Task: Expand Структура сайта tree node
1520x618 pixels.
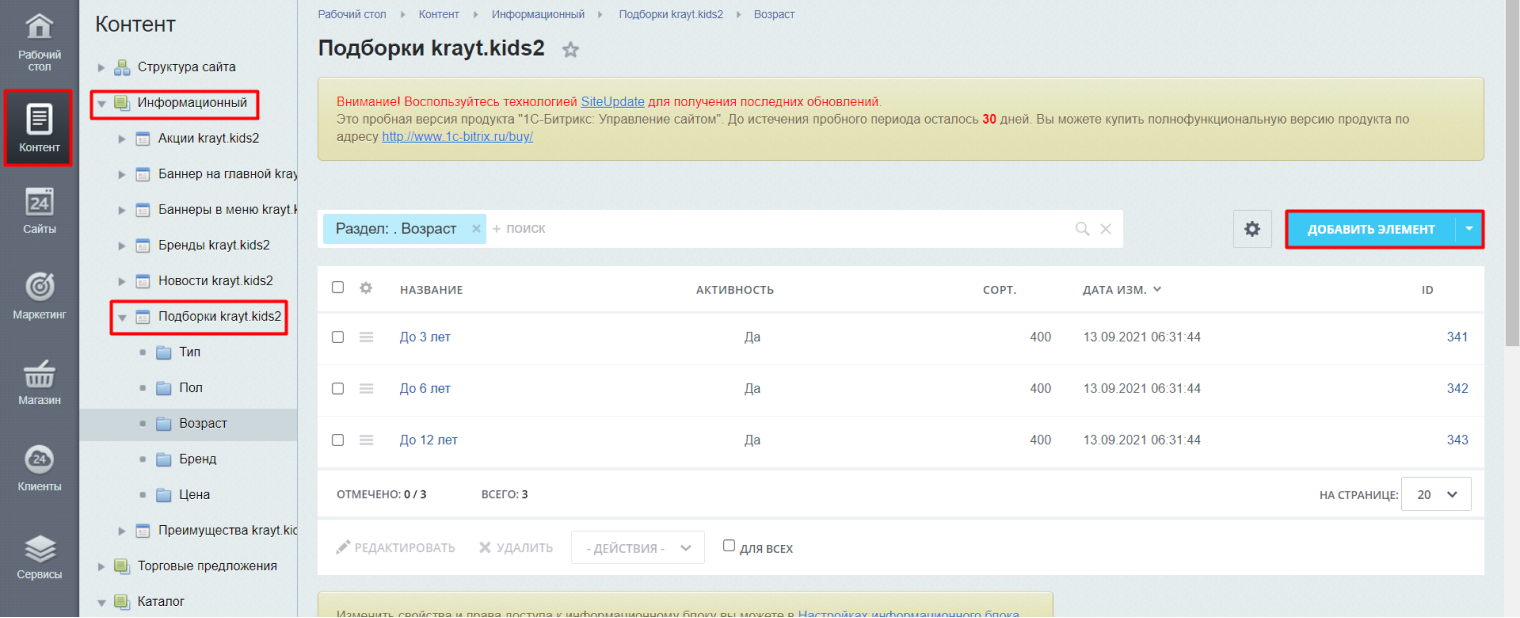Action: point(100,67)
